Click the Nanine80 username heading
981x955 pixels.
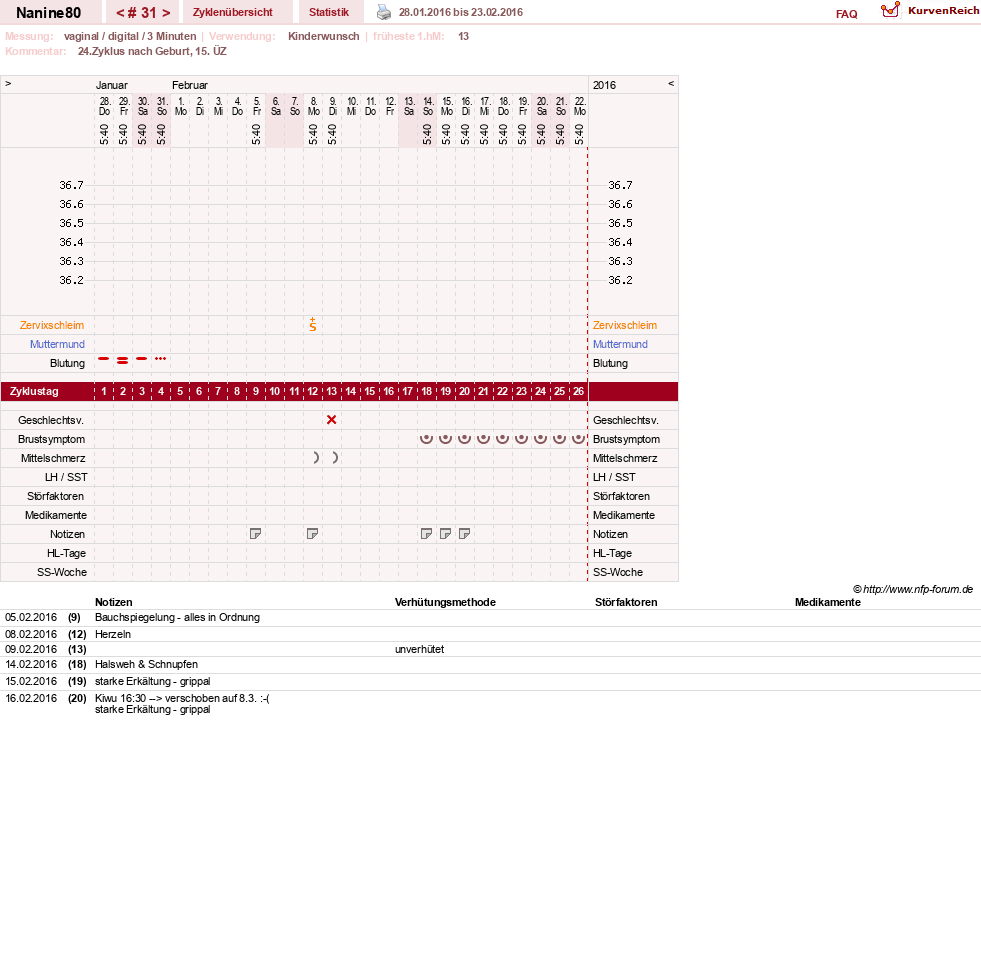click(48, 13)
